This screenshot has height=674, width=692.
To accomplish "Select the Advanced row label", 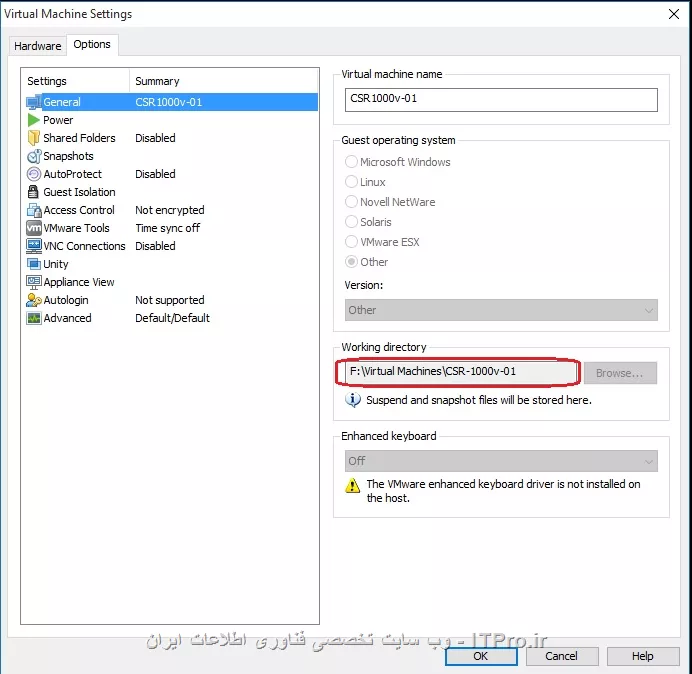I will coord(68,318).
